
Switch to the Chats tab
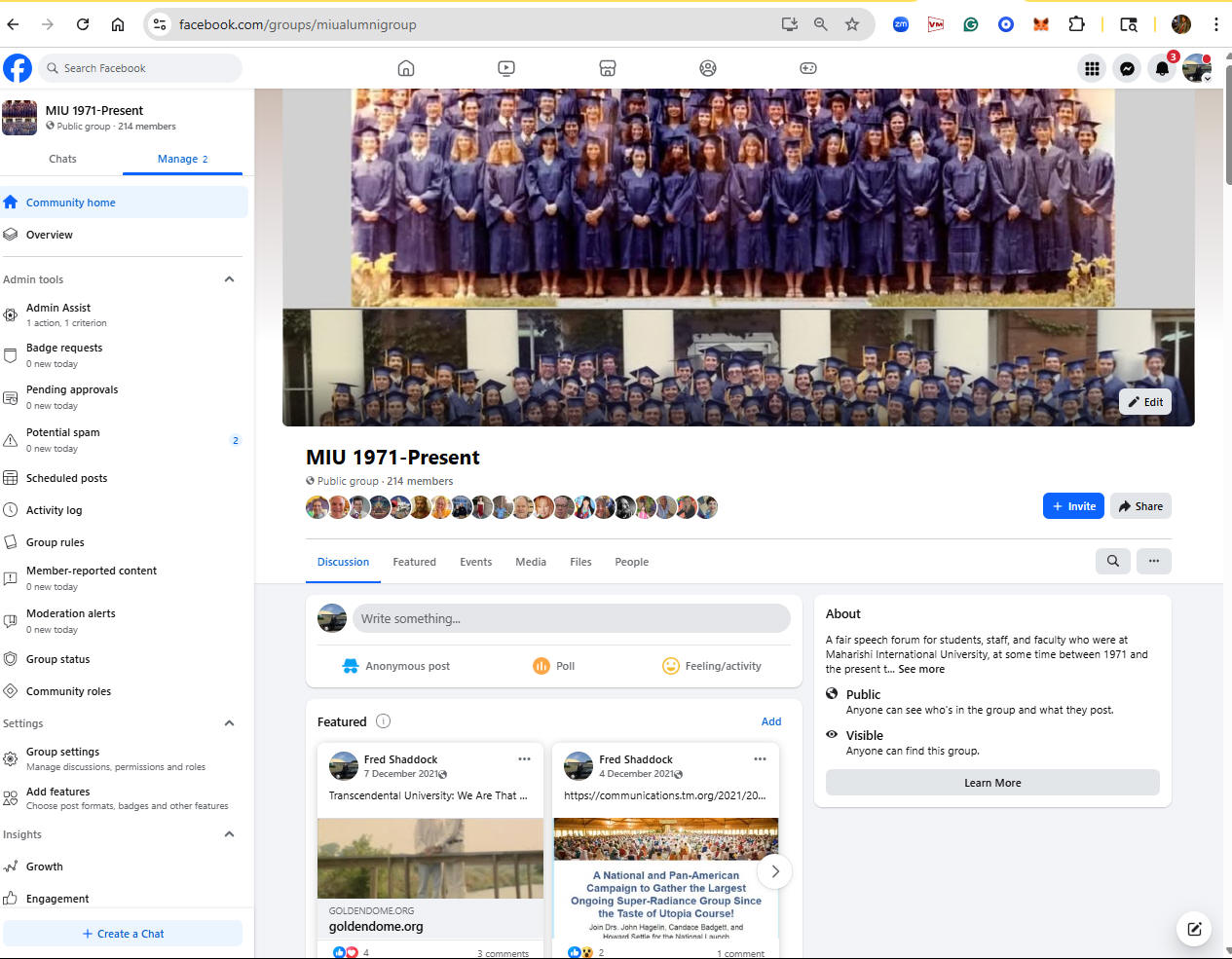coord(62,159)
